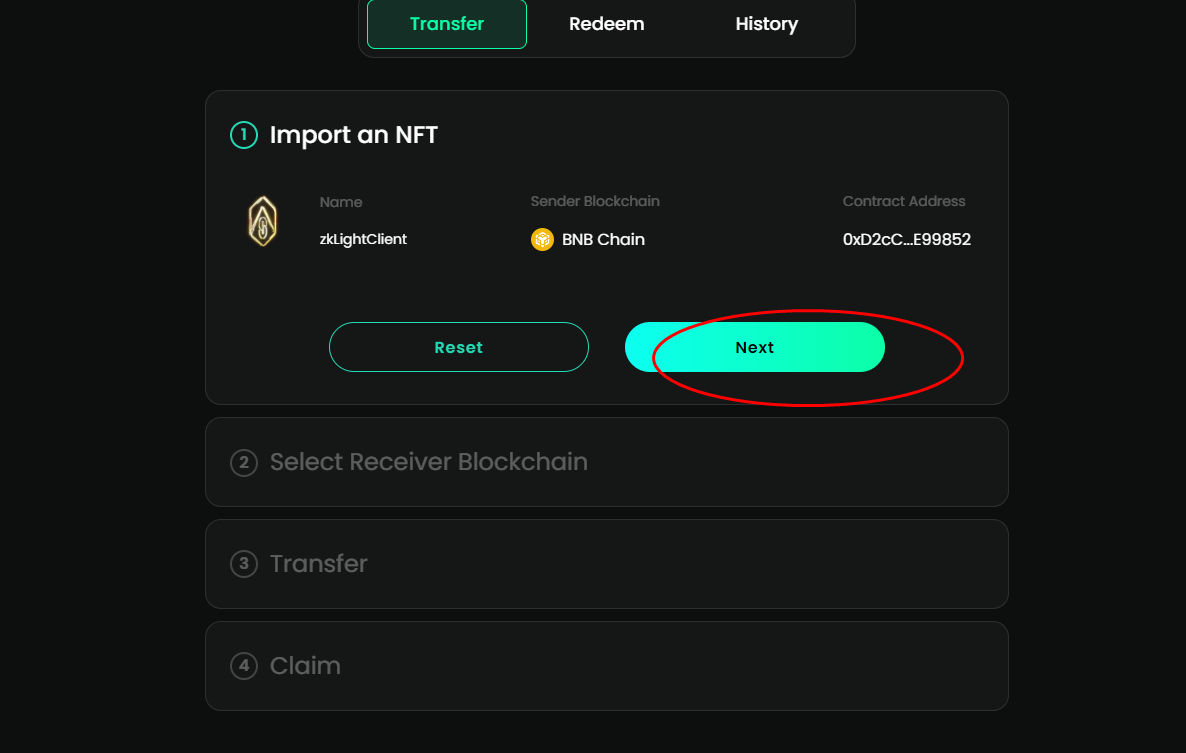Image resolution: width=1186 pixels, height=753 pixels.
Task: Switch to the Transfer tab
Action: (x=447, y=24)
